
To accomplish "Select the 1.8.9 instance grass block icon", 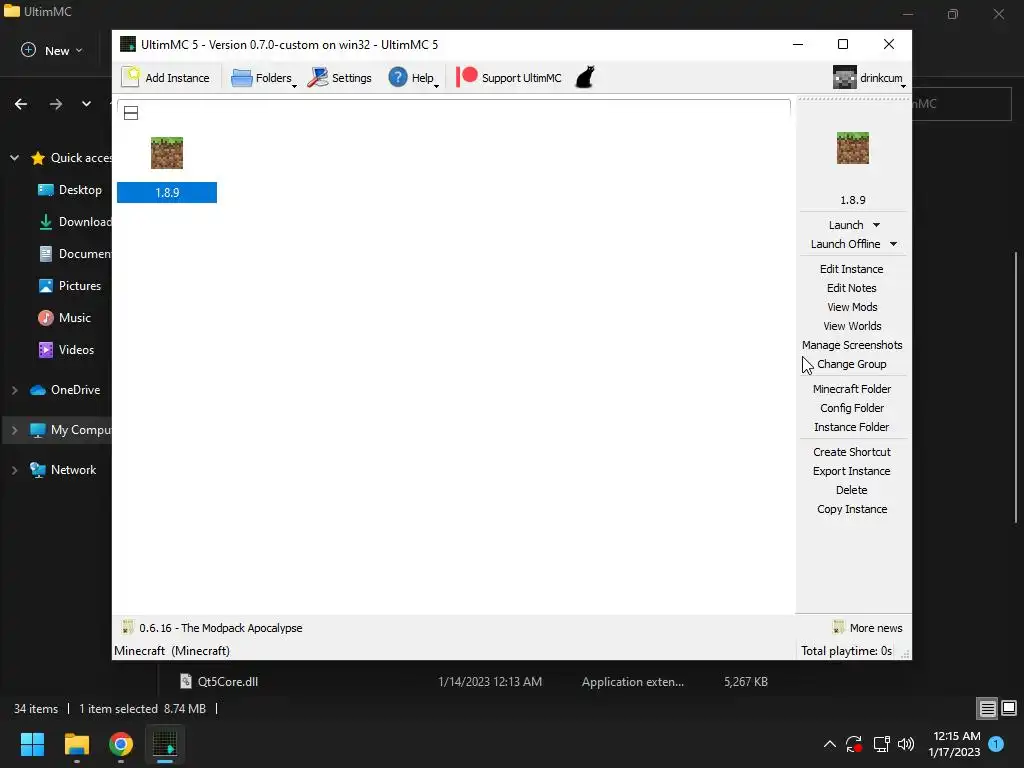I will click(167, 153).
